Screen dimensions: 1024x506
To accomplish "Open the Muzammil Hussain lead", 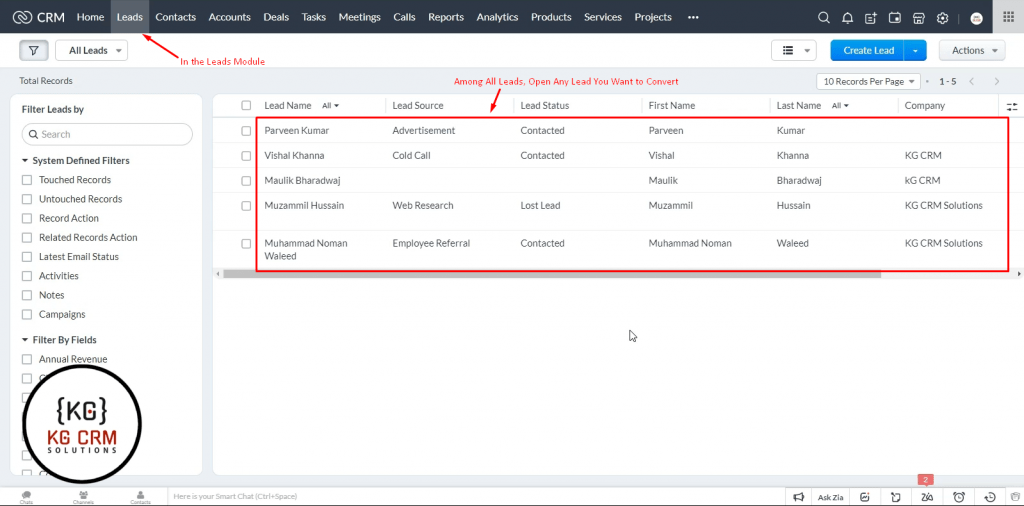I will 304,206.
